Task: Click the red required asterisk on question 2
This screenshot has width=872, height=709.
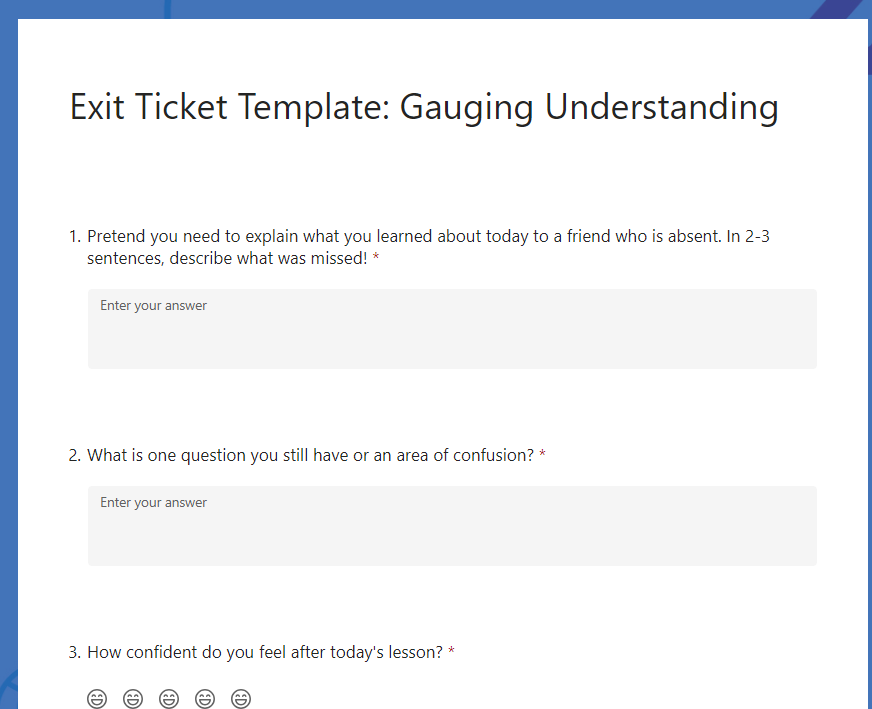Action: [x=542, y=454]
